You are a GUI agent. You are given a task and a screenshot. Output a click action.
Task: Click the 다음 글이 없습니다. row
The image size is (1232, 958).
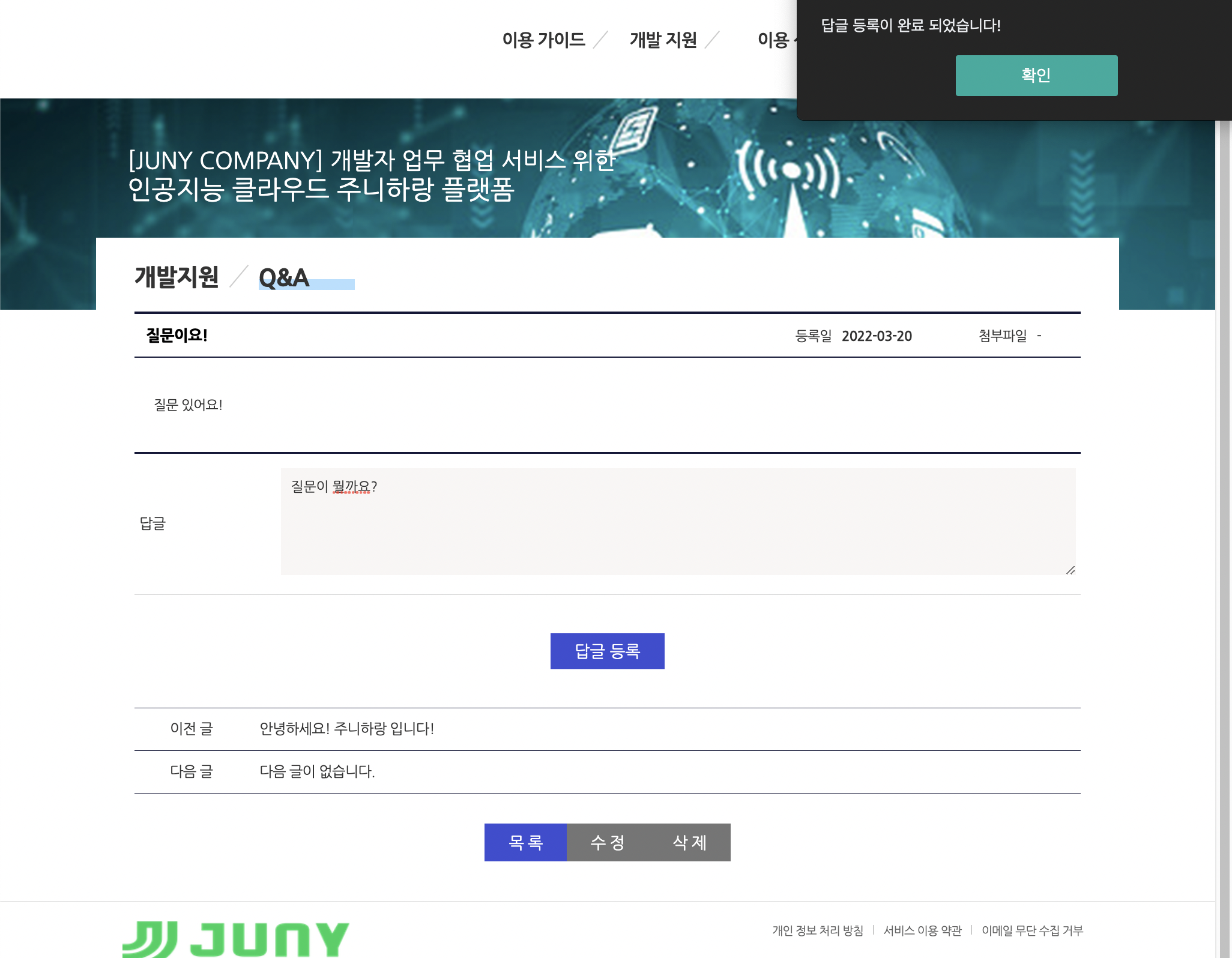point(317,771)
